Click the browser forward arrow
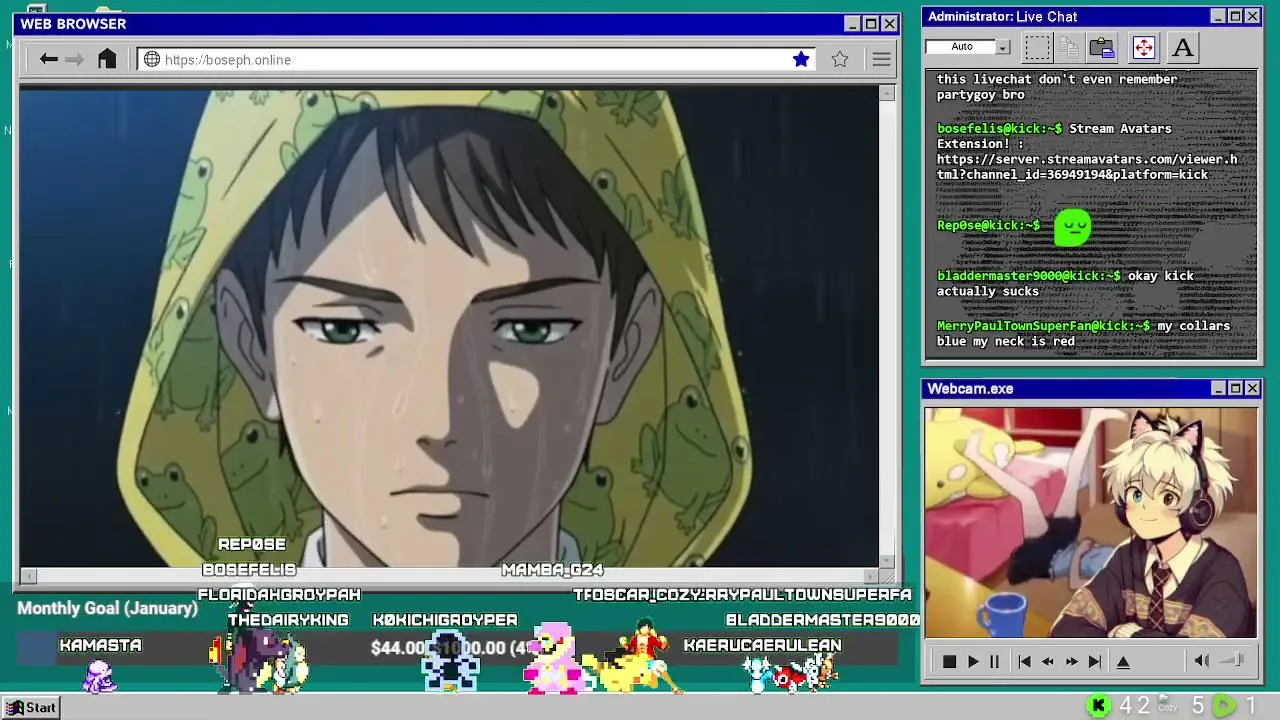Screen dimensions: 1280x720 (74, 59)
